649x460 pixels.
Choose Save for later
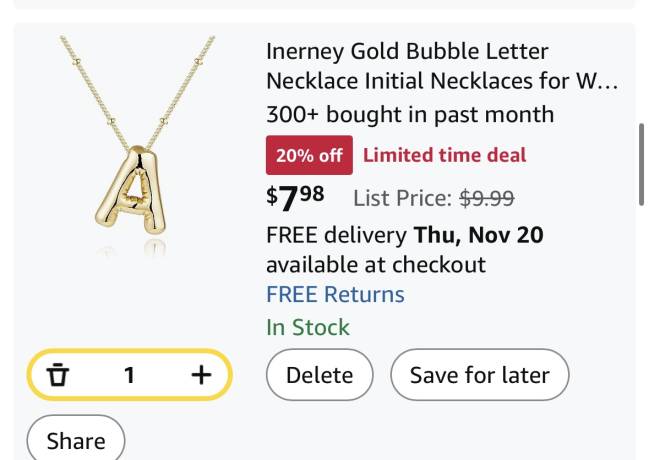(479, 375)
